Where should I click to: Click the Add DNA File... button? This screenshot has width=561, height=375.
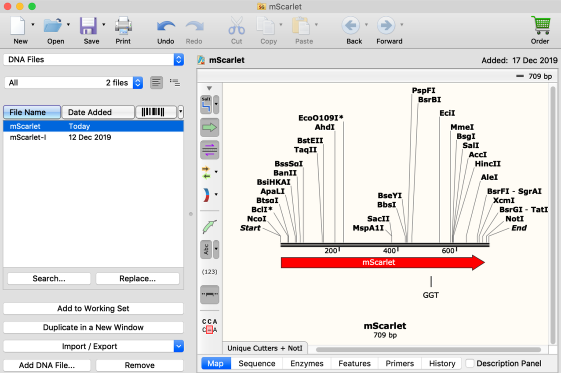(47, 365)
